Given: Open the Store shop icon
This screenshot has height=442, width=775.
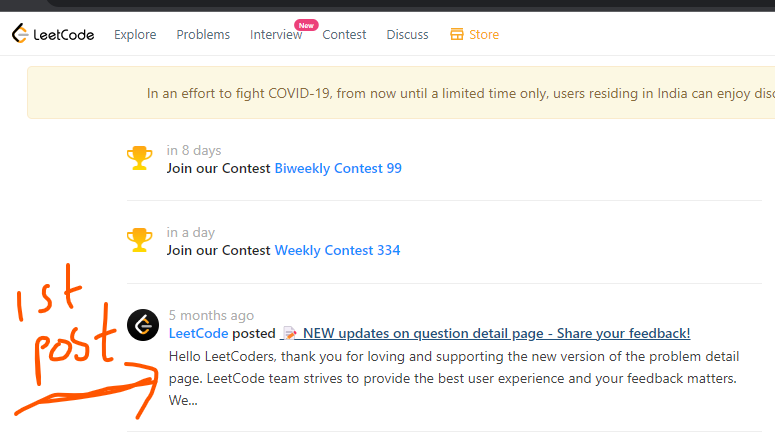Looking at the screenshot, I should [457, 34].
